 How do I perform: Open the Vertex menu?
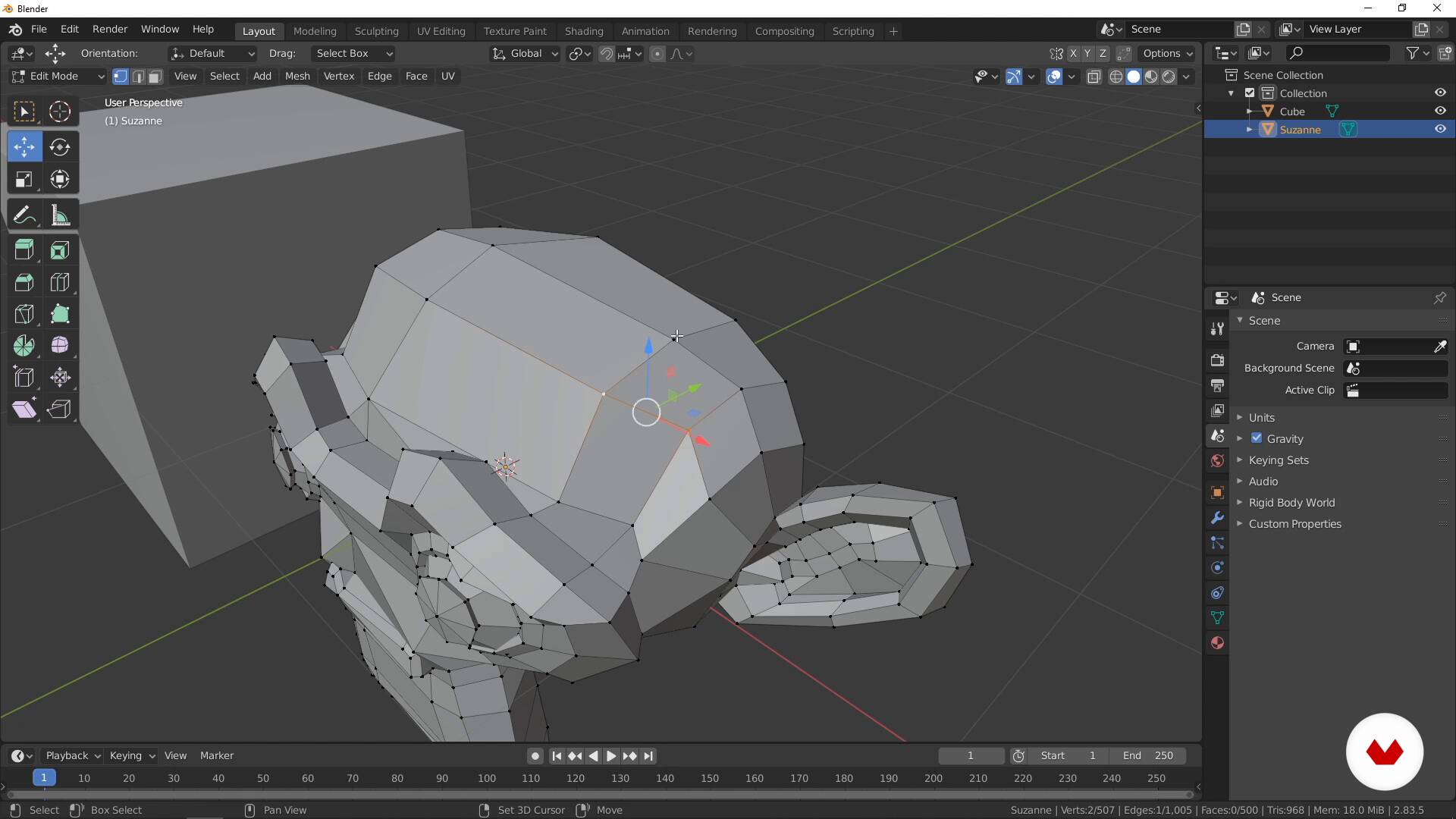(339, 76)
